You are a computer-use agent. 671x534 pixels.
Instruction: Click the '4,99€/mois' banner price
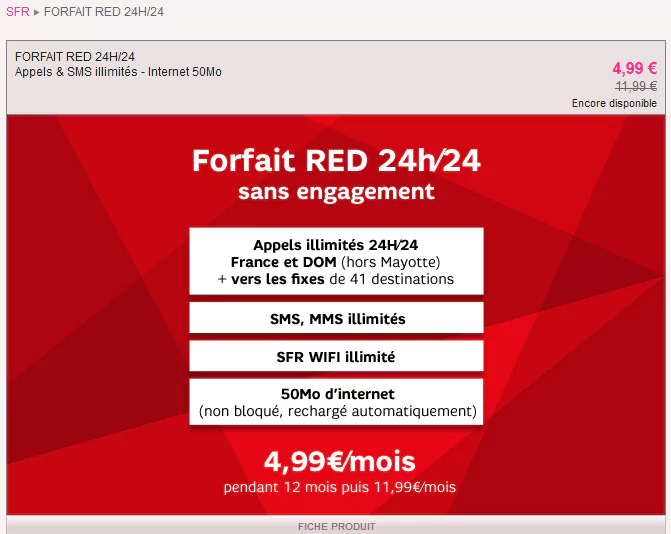(x=339, y=461)
